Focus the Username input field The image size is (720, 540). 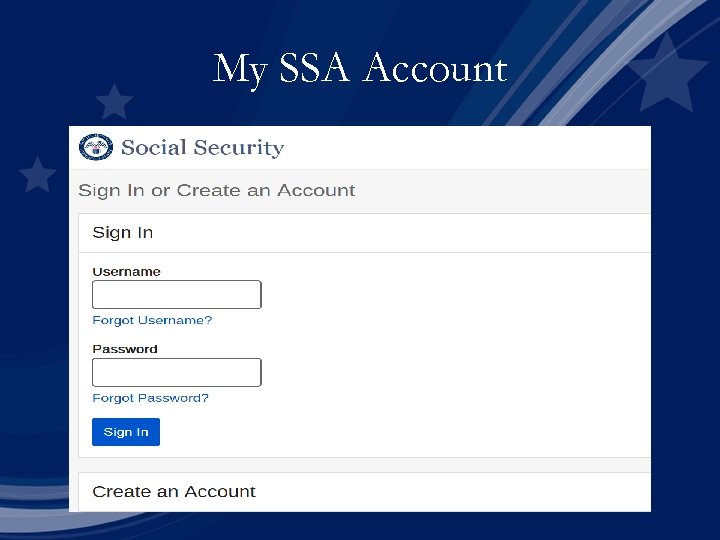click(x=176, y=295)
